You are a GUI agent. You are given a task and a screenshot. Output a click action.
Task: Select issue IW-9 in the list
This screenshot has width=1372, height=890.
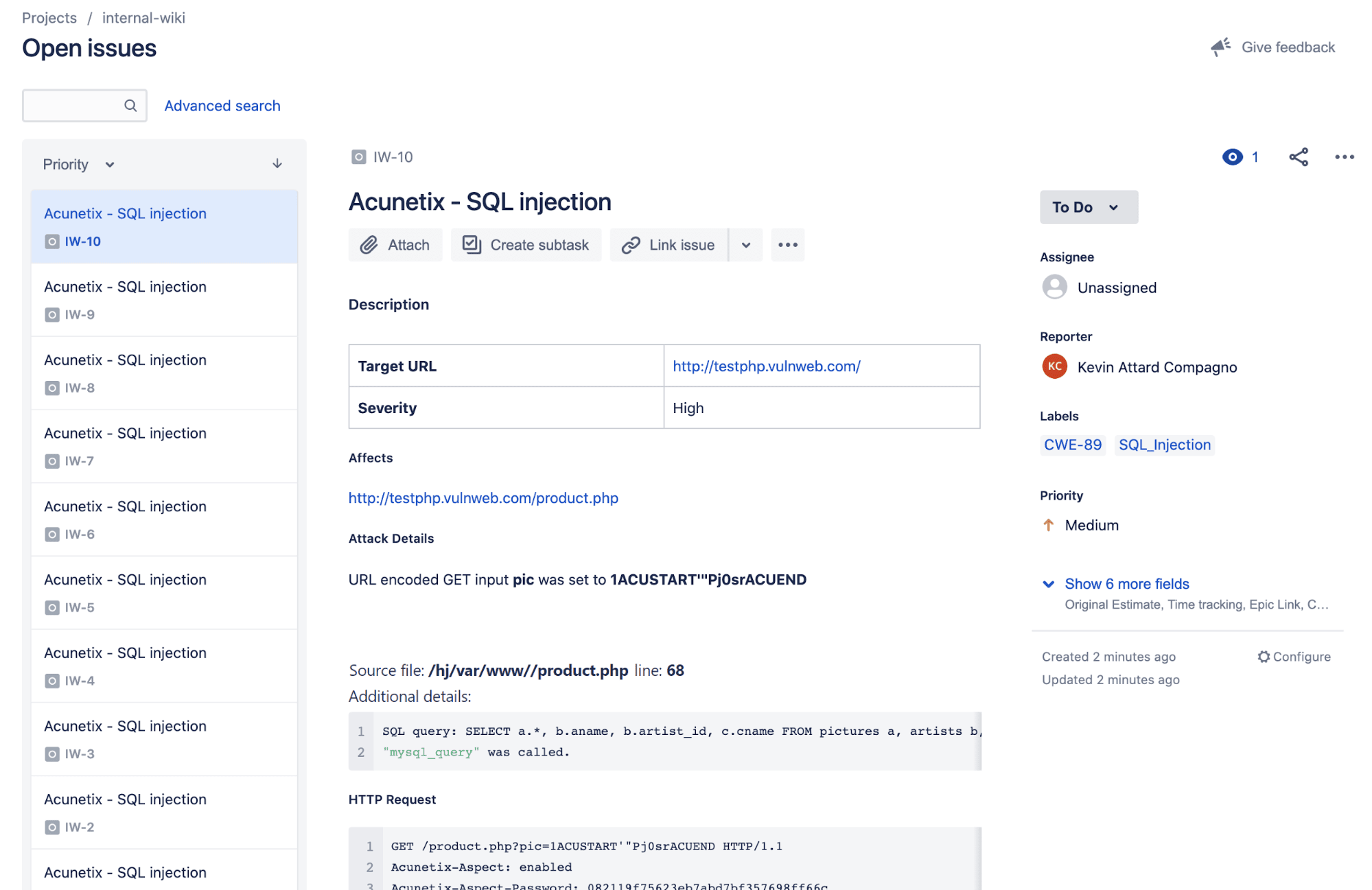tap(165, 300)
